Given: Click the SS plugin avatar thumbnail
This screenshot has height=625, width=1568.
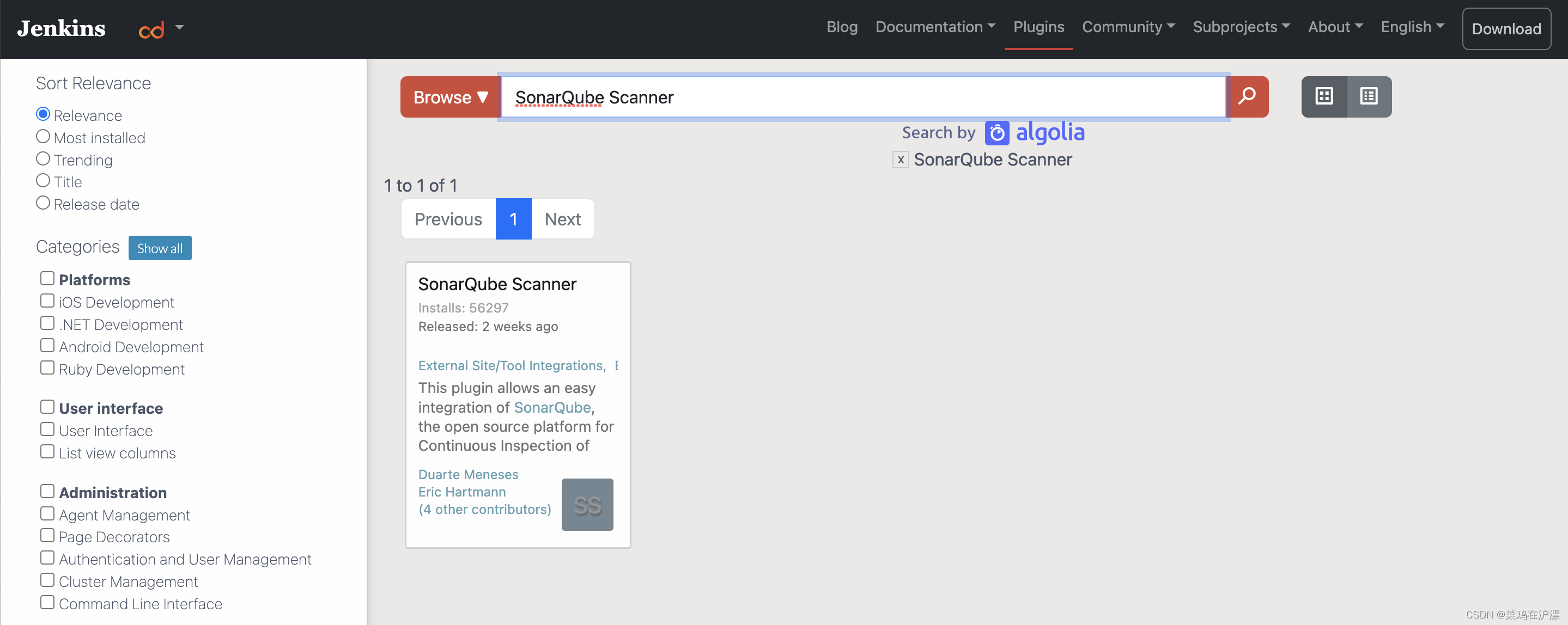Looking at the screenshot, I should click(x=587, y=504).
